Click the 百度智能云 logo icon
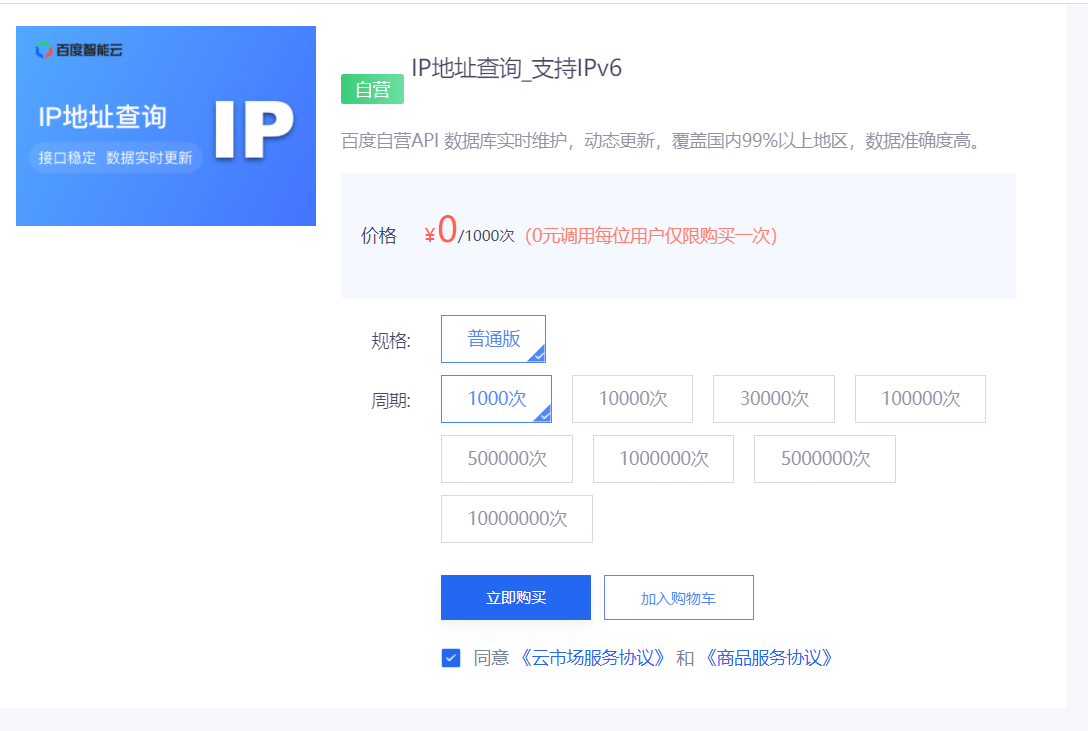The height and width of the screenshot is (731, 1088). click(x=41, y=47)
